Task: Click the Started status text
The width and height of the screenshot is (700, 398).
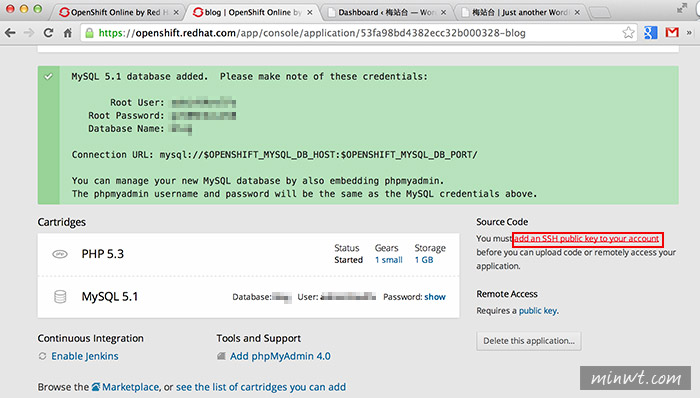Action: pos(349,260)
